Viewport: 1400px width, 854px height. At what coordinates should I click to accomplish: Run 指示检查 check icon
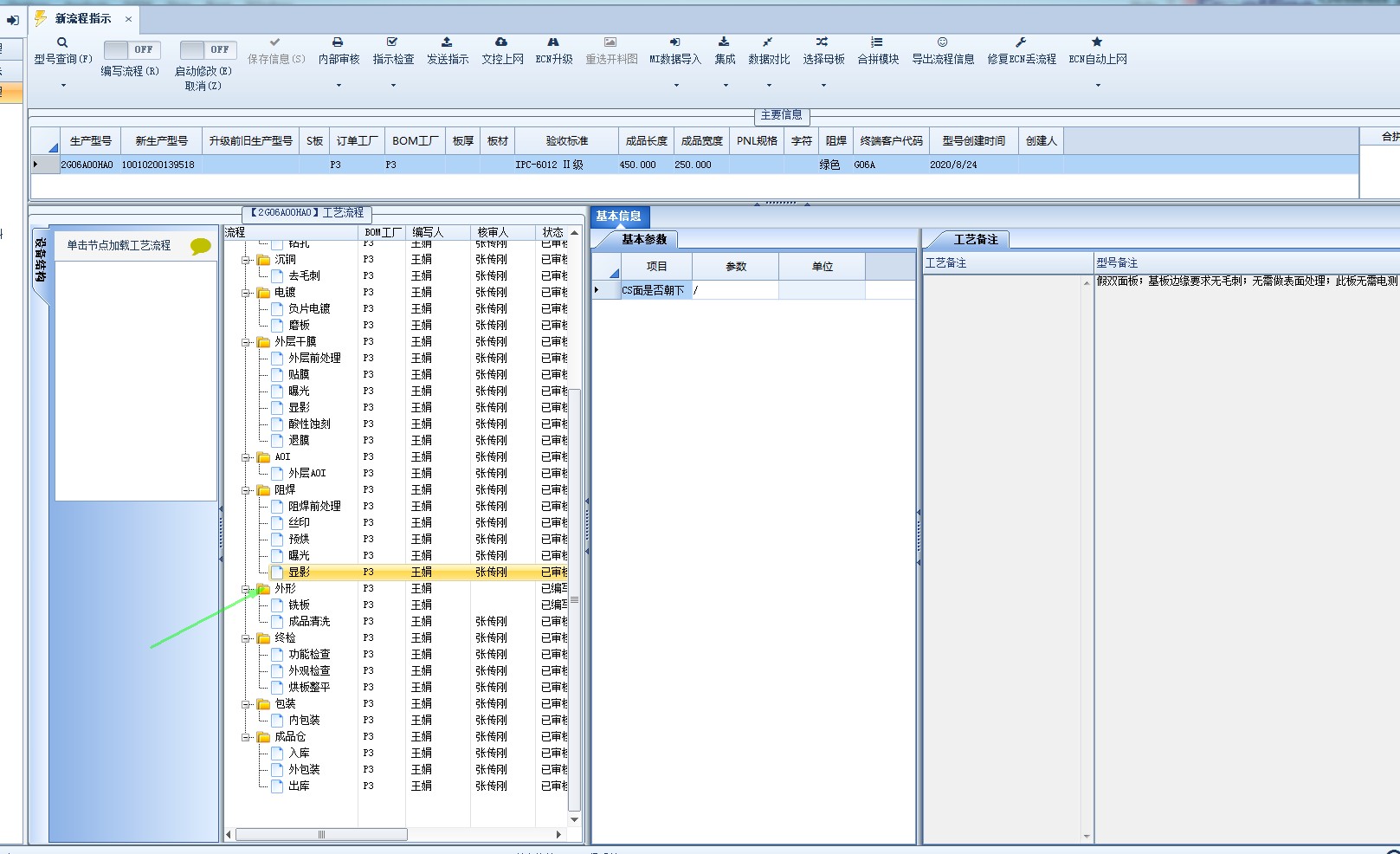tap(392, 42)
